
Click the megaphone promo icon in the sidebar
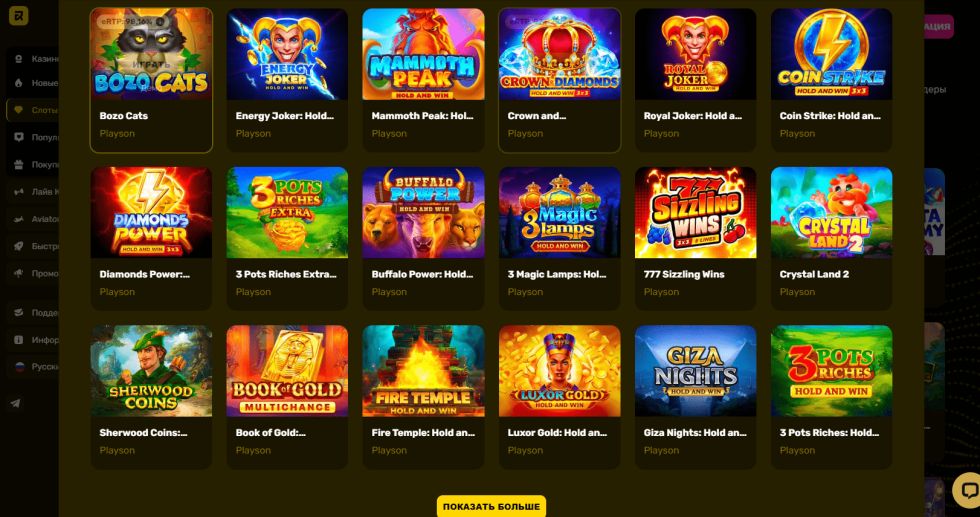(19, 273)
